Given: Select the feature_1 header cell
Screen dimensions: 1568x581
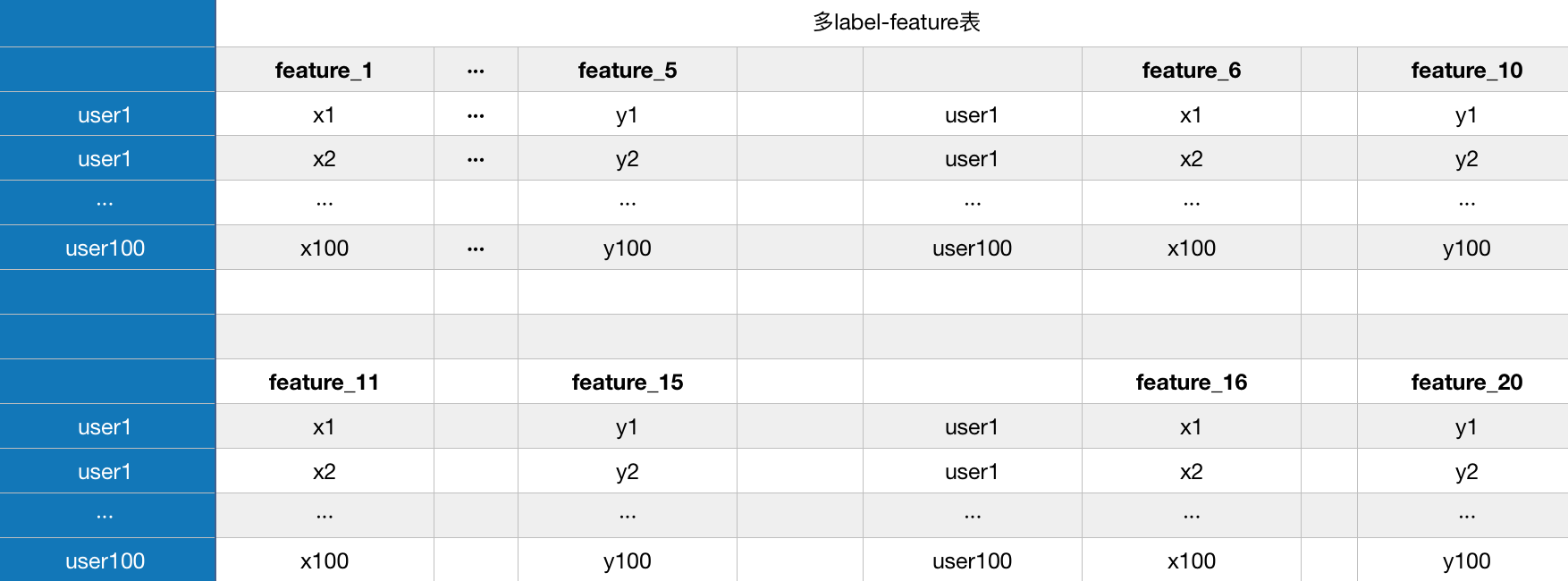Looking at the screenshot, I should click(x=325, y=70).
